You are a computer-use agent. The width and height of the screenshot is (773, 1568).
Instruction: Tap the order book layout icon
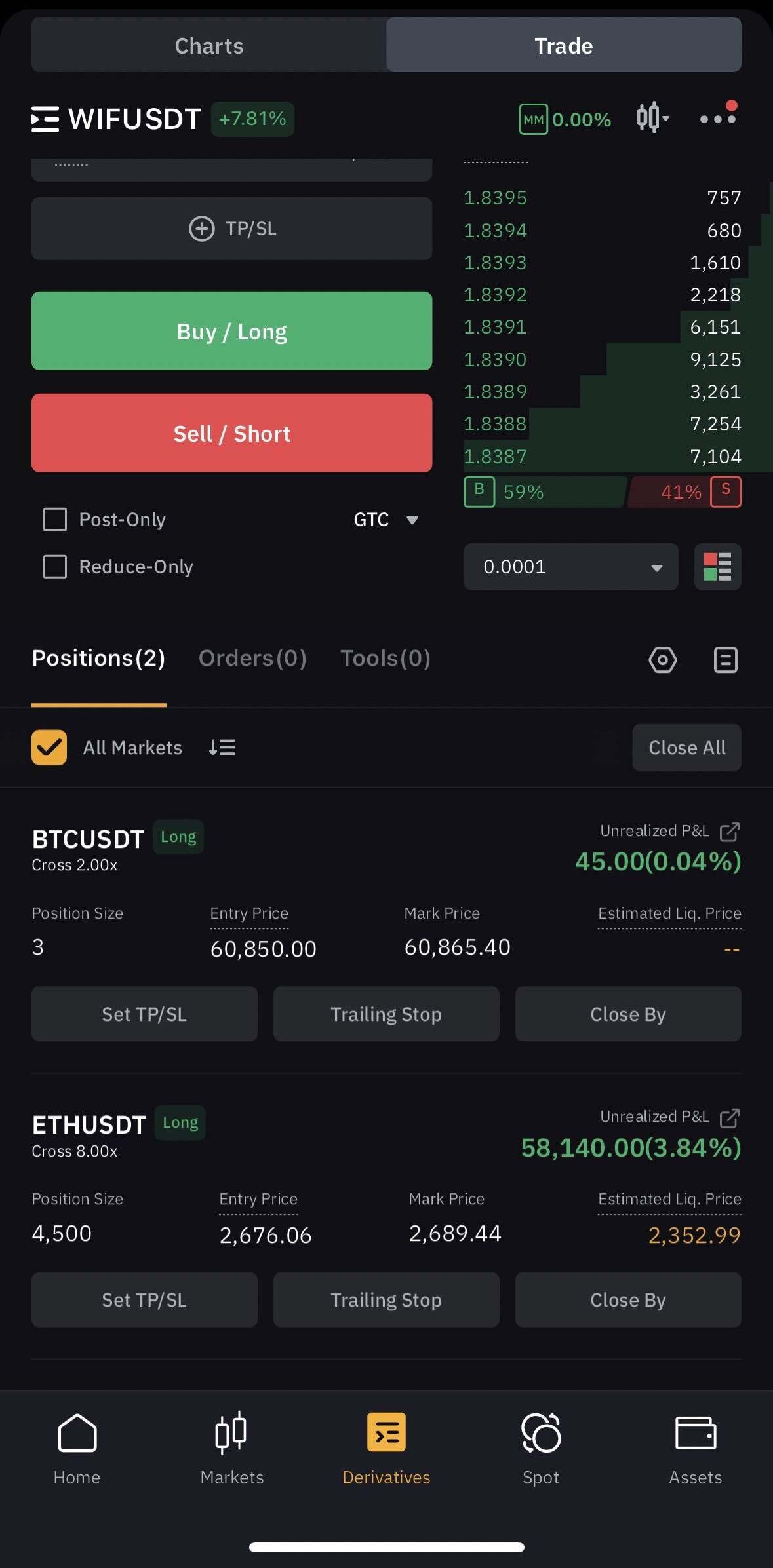(717, 567)
